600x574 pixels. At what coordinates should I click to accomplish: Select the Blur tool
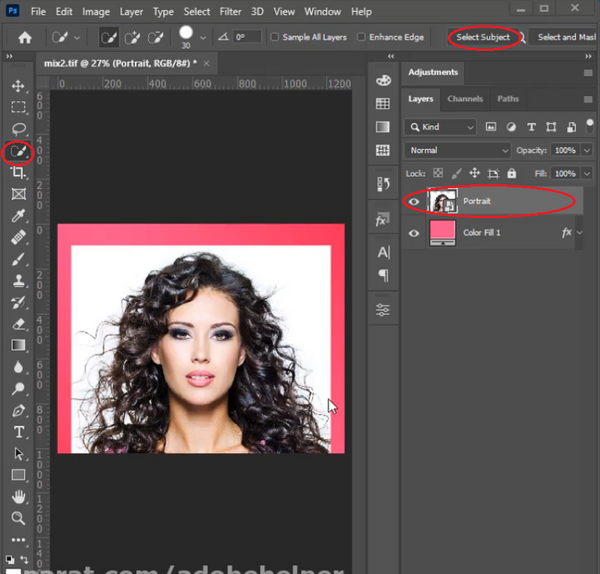tap(18, 367)
